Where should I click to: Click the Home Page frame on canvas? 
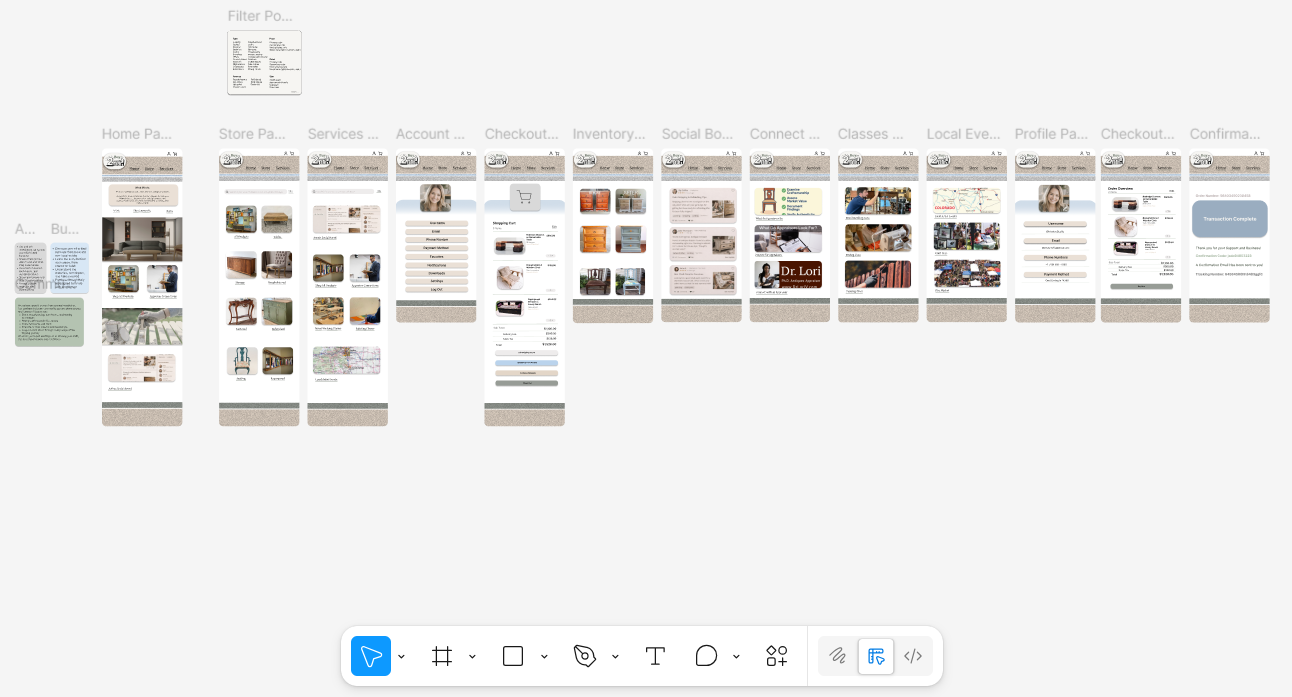pyautogui.click(x=142, y=288)
